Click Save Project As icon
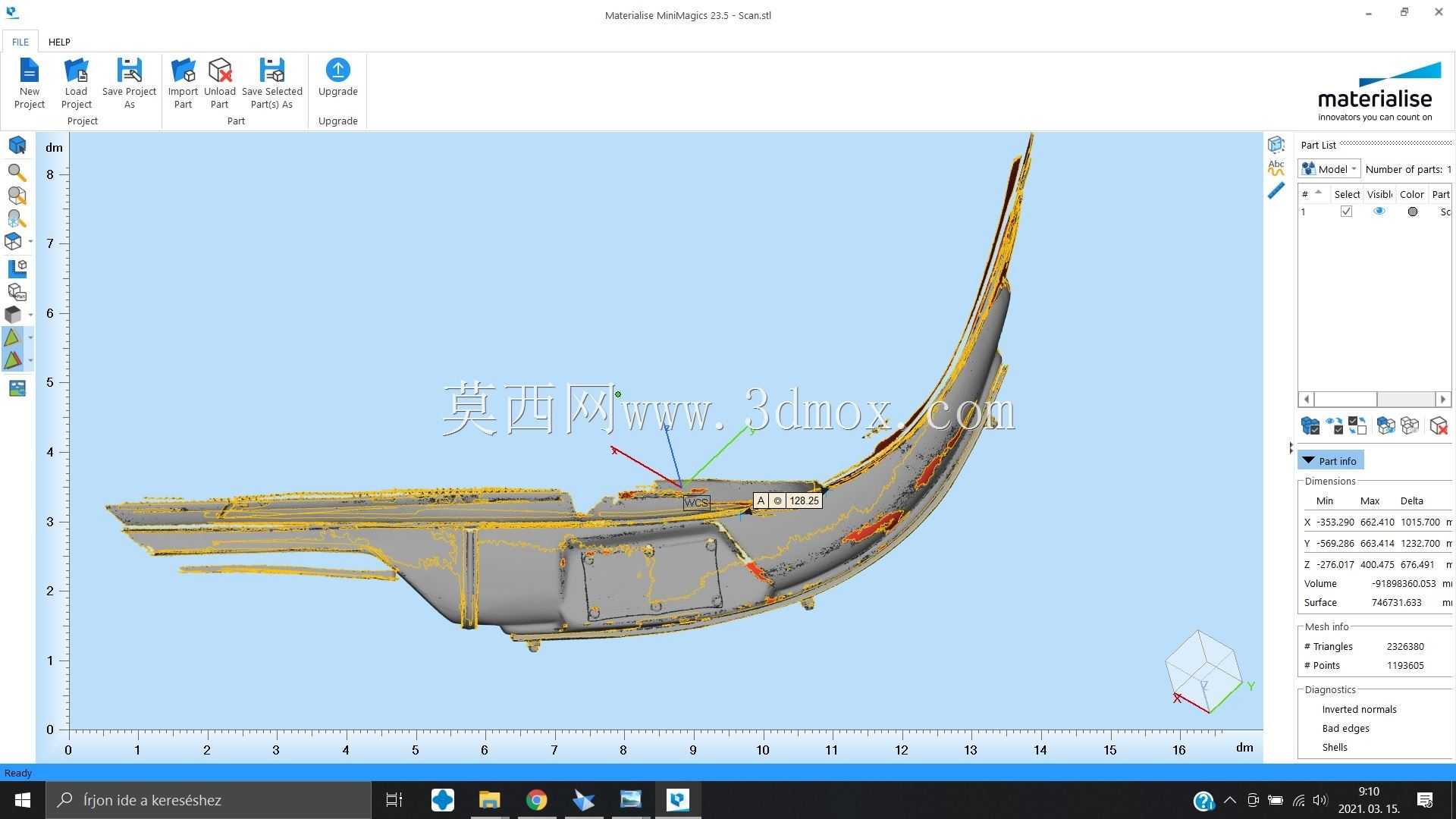This screenshot has height=819, width=1456. [129, 71]
